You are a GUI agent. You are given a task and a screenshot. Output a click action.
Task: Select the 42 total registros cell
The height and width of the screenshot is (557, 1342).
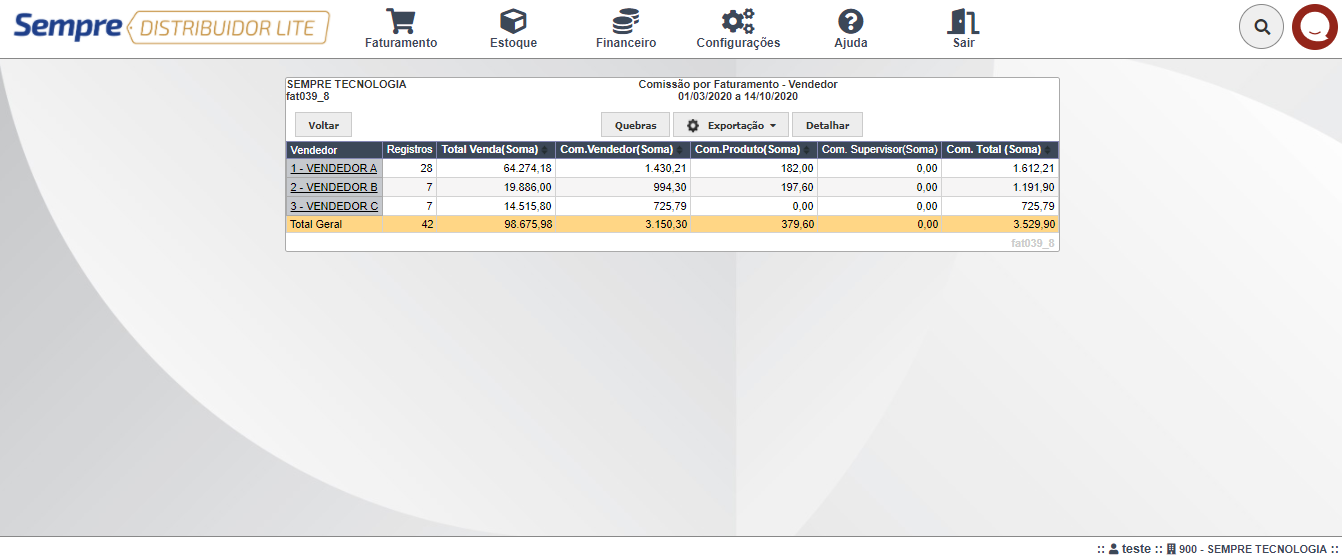(x=409, y=225)
